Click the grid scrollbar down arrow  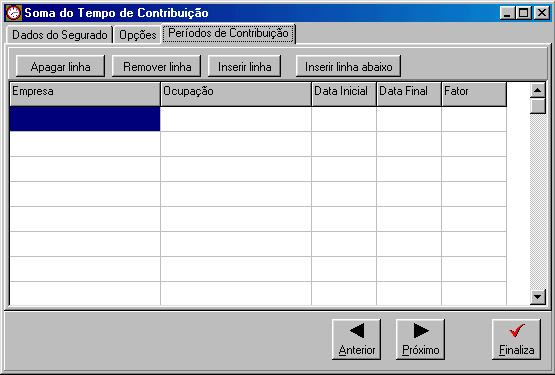[x=538, y=297]
